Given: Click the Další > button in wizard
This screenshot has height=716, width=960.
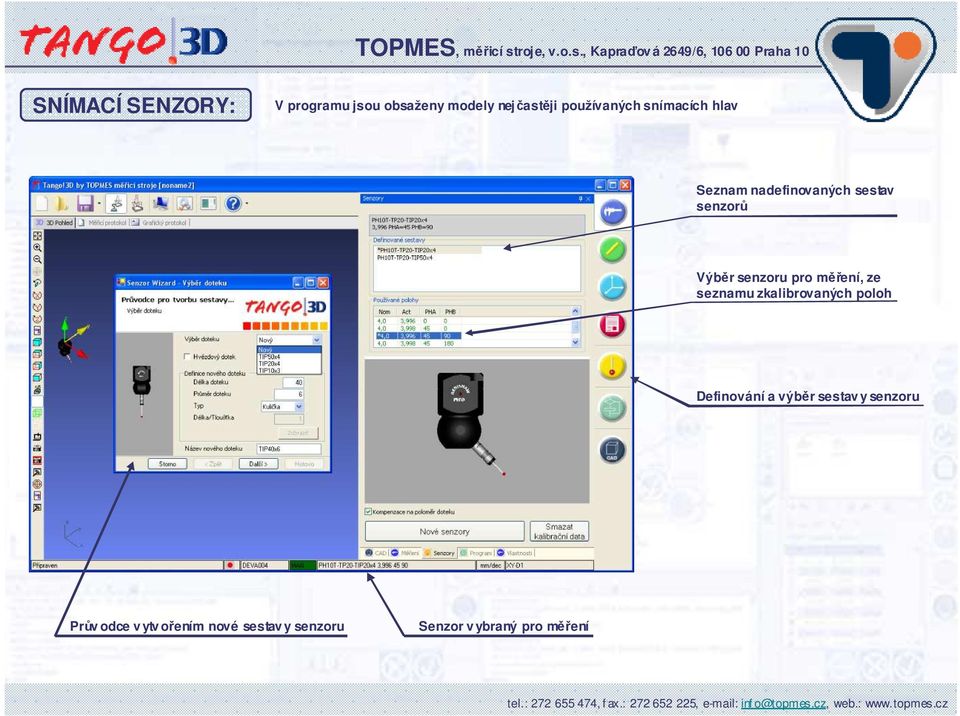Looking at the screenshot, I should [x=258, y=464].
